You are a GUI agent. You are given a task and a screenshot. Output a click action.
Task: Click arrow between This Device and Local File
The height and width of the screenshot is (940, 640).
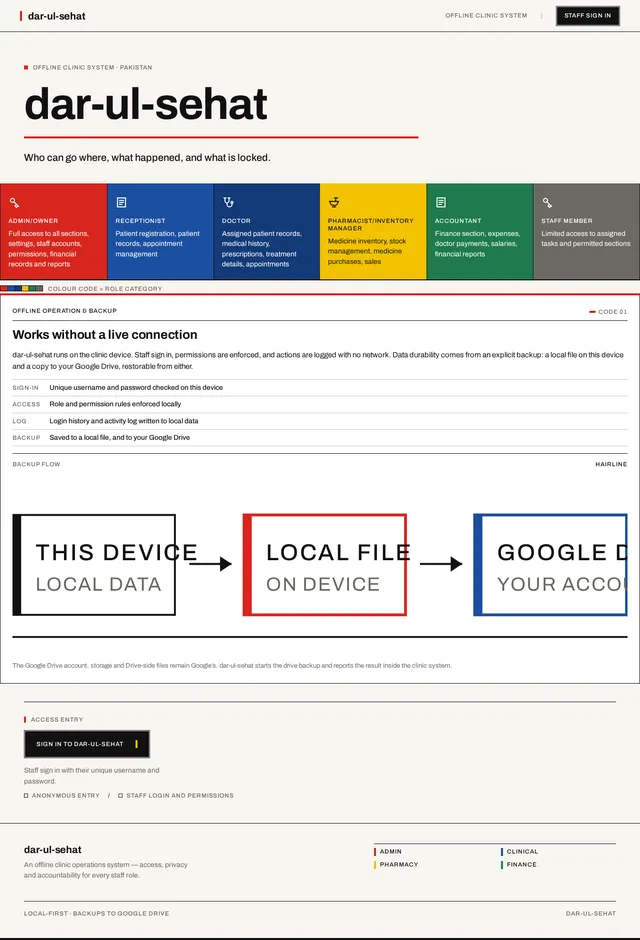point(210,564)
